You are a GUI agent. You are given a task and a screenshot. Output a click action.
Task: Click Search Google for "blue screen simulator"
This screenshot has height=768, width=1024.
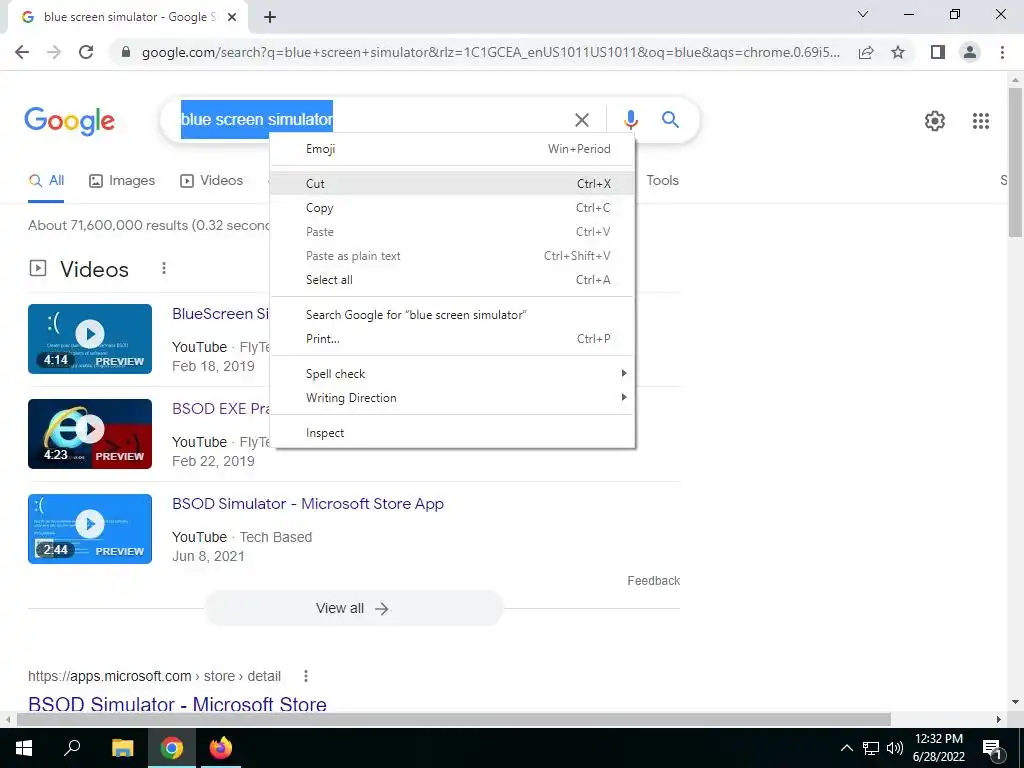[x=453, y=315]
